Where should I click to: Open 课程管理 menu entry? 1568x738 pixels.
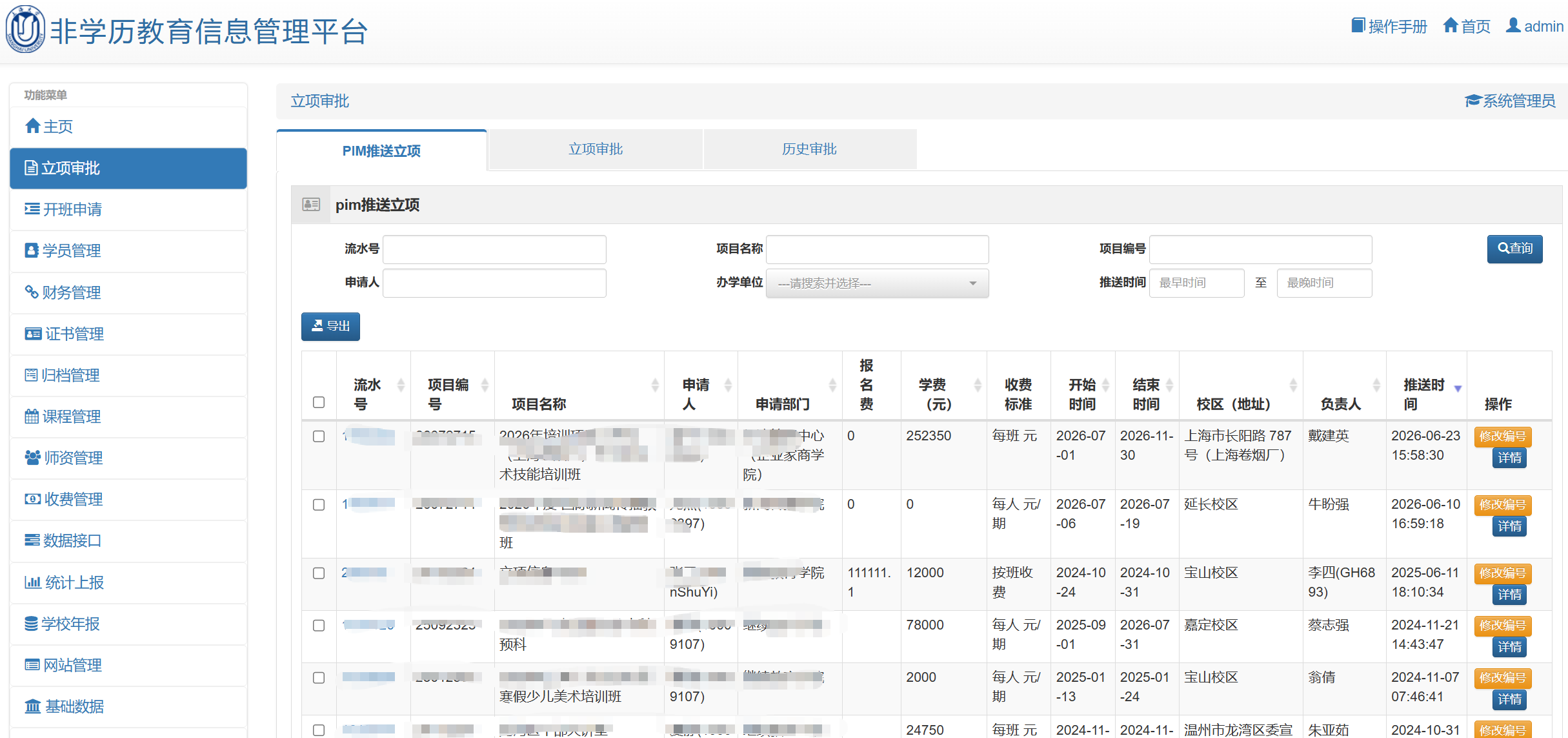(x=128, y=416)
